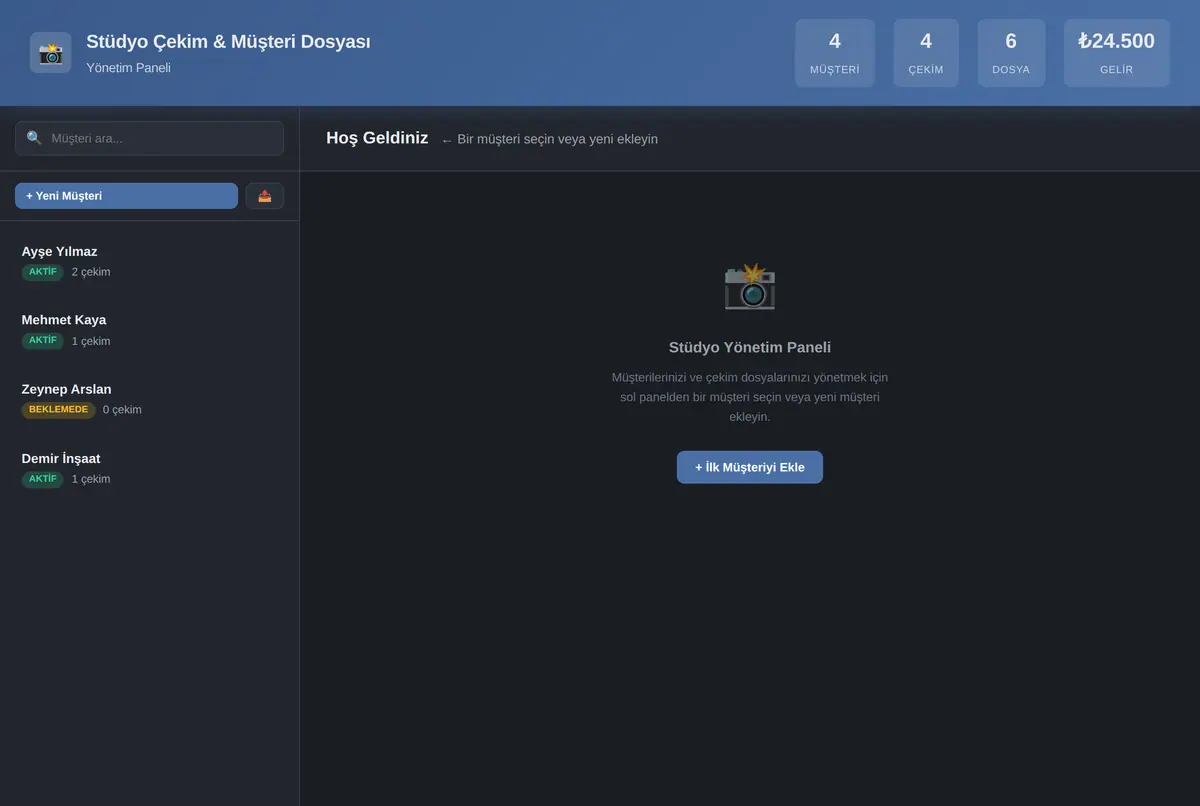
Task: Open Mehmet Kaya customer record
Action: pos(149,330)
